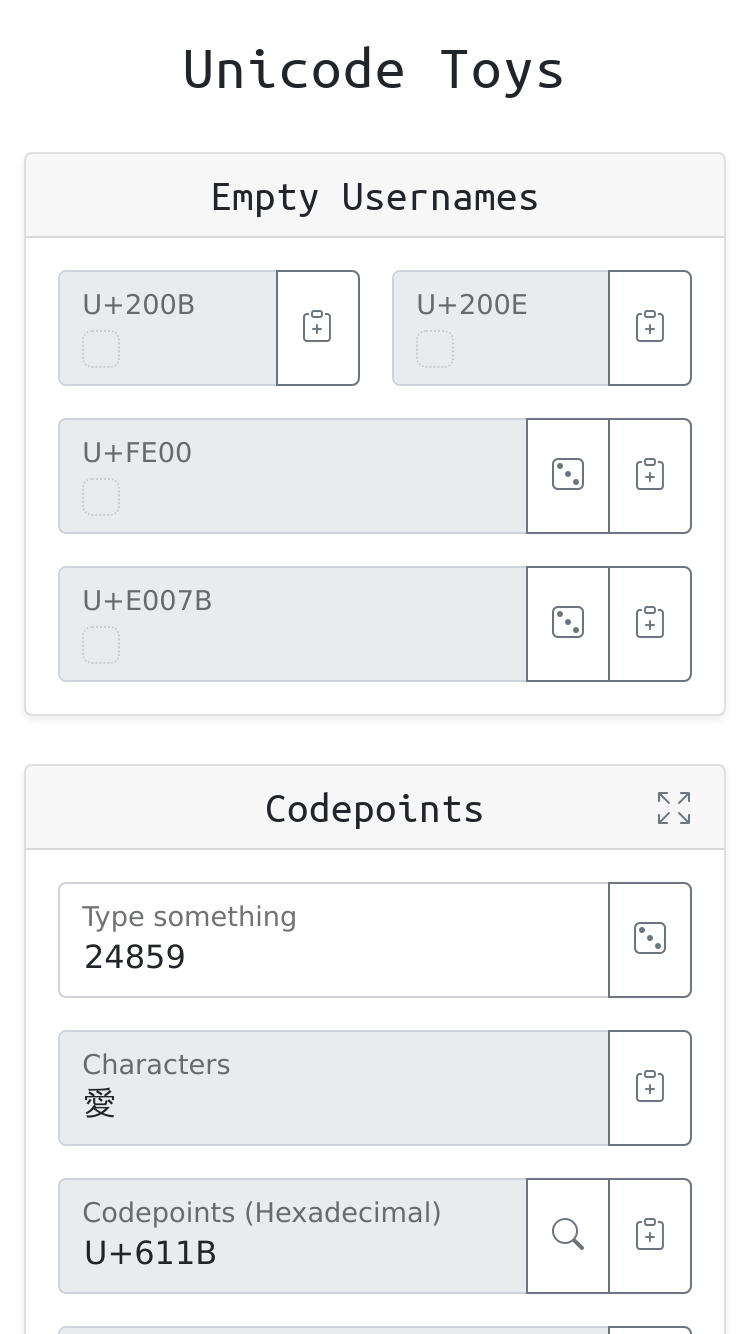Screen dimensions: 750x1334
Task: Generate random text in Type something field
Action: (x=650, y=940)
